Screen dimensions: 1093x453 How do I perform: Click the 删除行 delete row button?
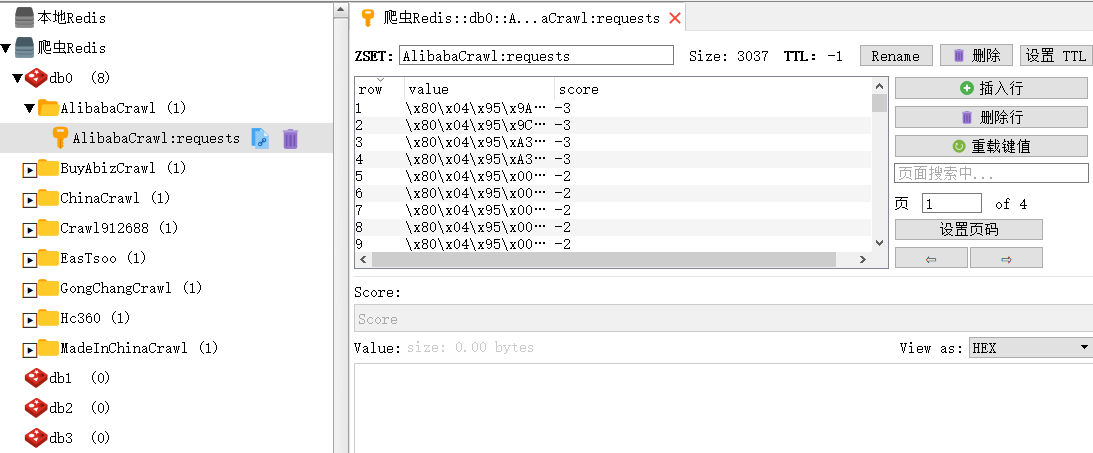pos(991,117)
